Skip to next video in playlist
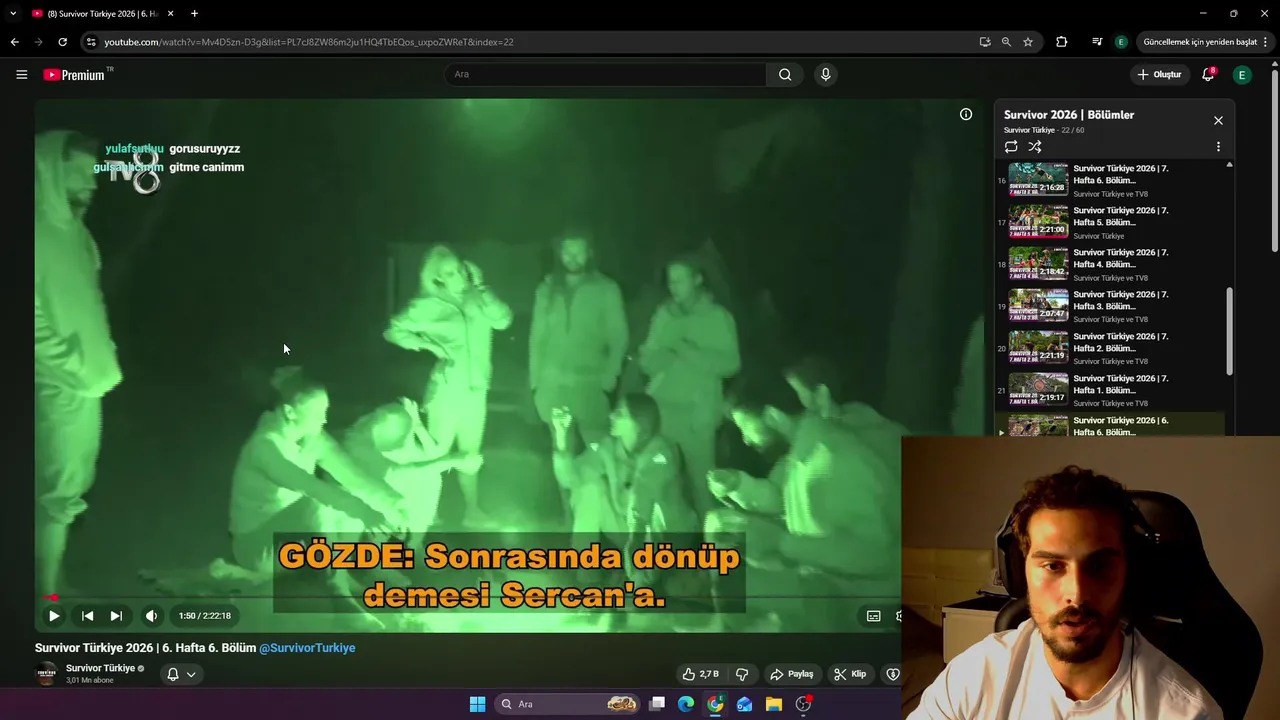Image resolution: width=1280 pixels, height=720 pixels. pyautogui.click(x=116, y=616)
